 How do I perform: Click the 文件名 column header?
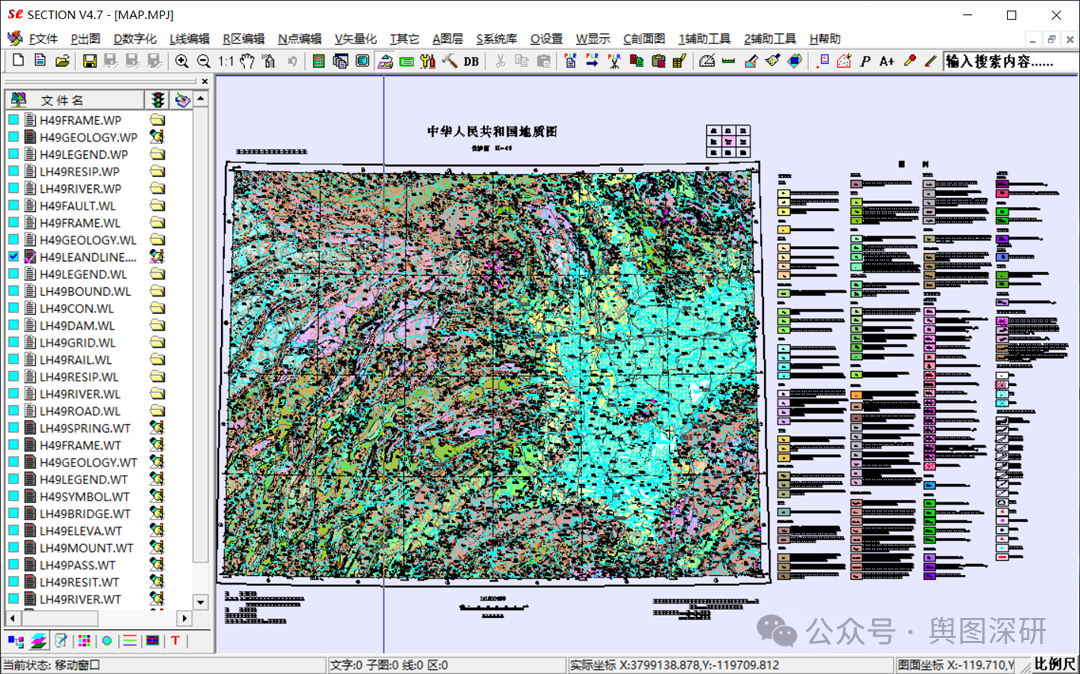62,100
